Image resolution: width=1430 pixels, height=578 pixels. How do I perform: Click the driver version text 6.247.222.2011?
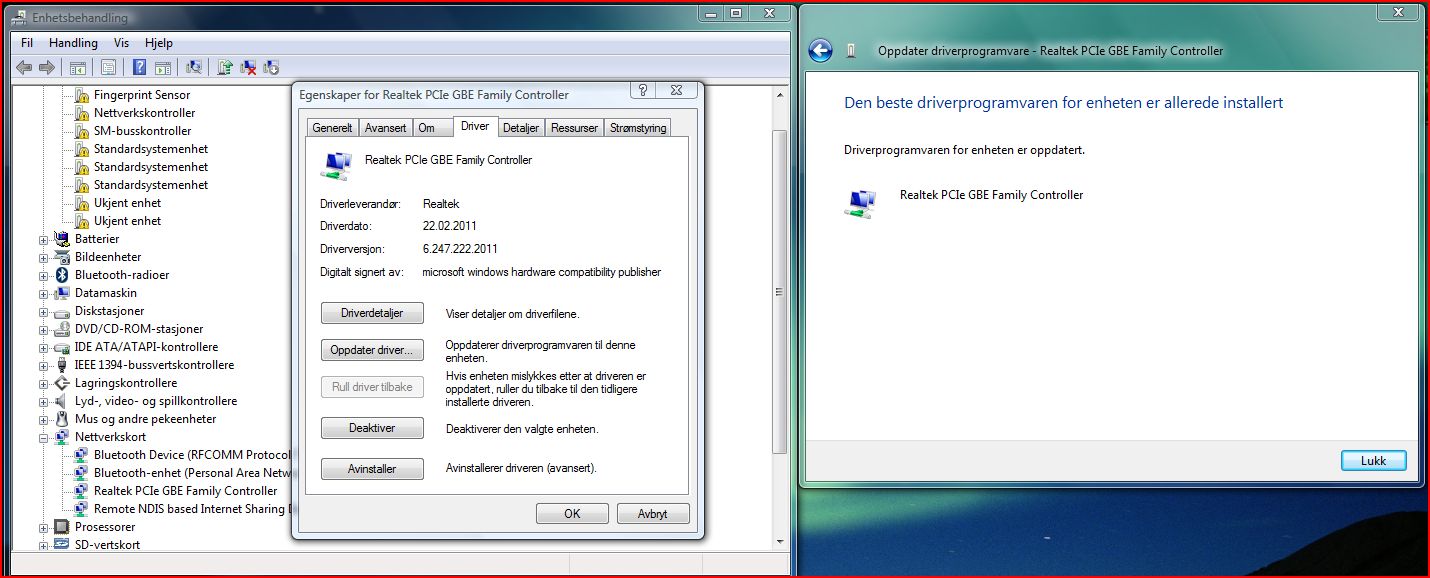point(459,249)
